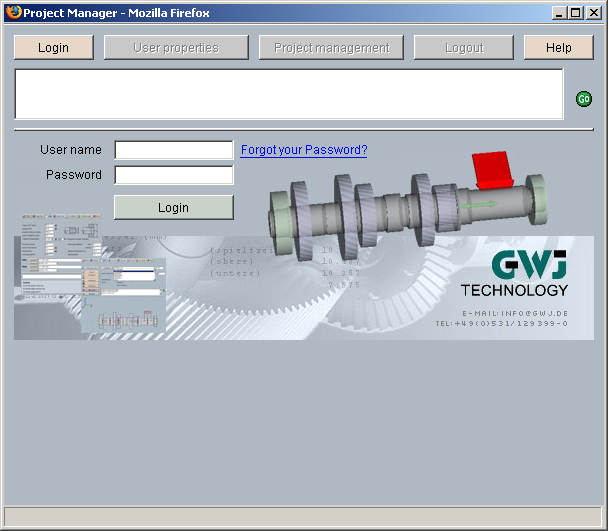Screen dimensions: 608x531
Task: Click the red arrow on the shaft
Action: [x=491, y=170]
